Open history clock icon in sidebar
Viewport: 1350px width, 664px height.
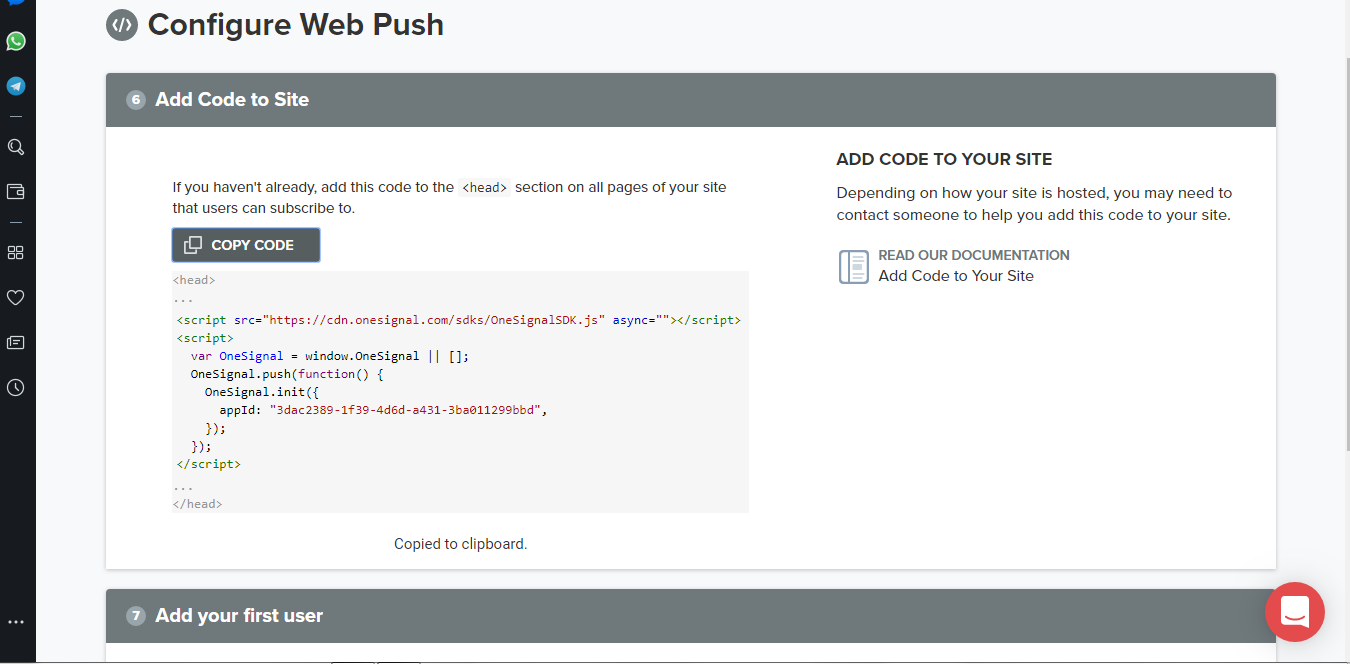pyautogui.click(x=16, y=387)
